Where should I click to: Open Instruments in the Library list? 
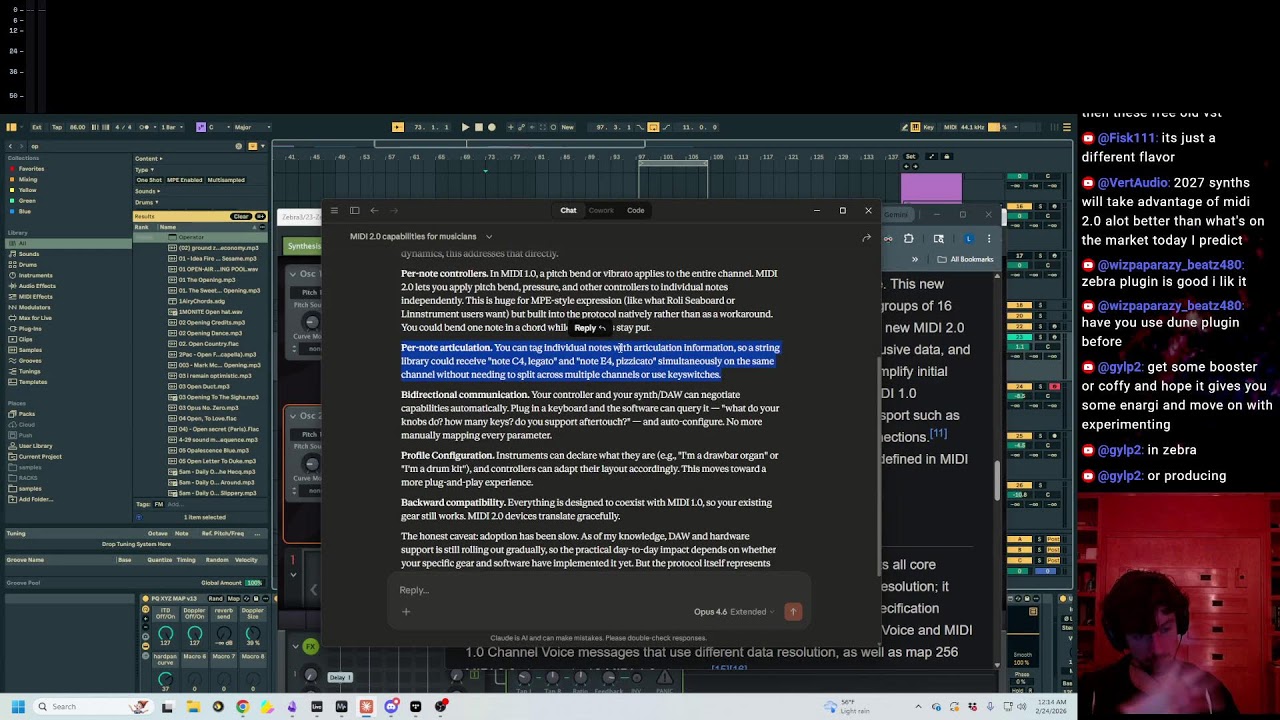coord(35,275)
